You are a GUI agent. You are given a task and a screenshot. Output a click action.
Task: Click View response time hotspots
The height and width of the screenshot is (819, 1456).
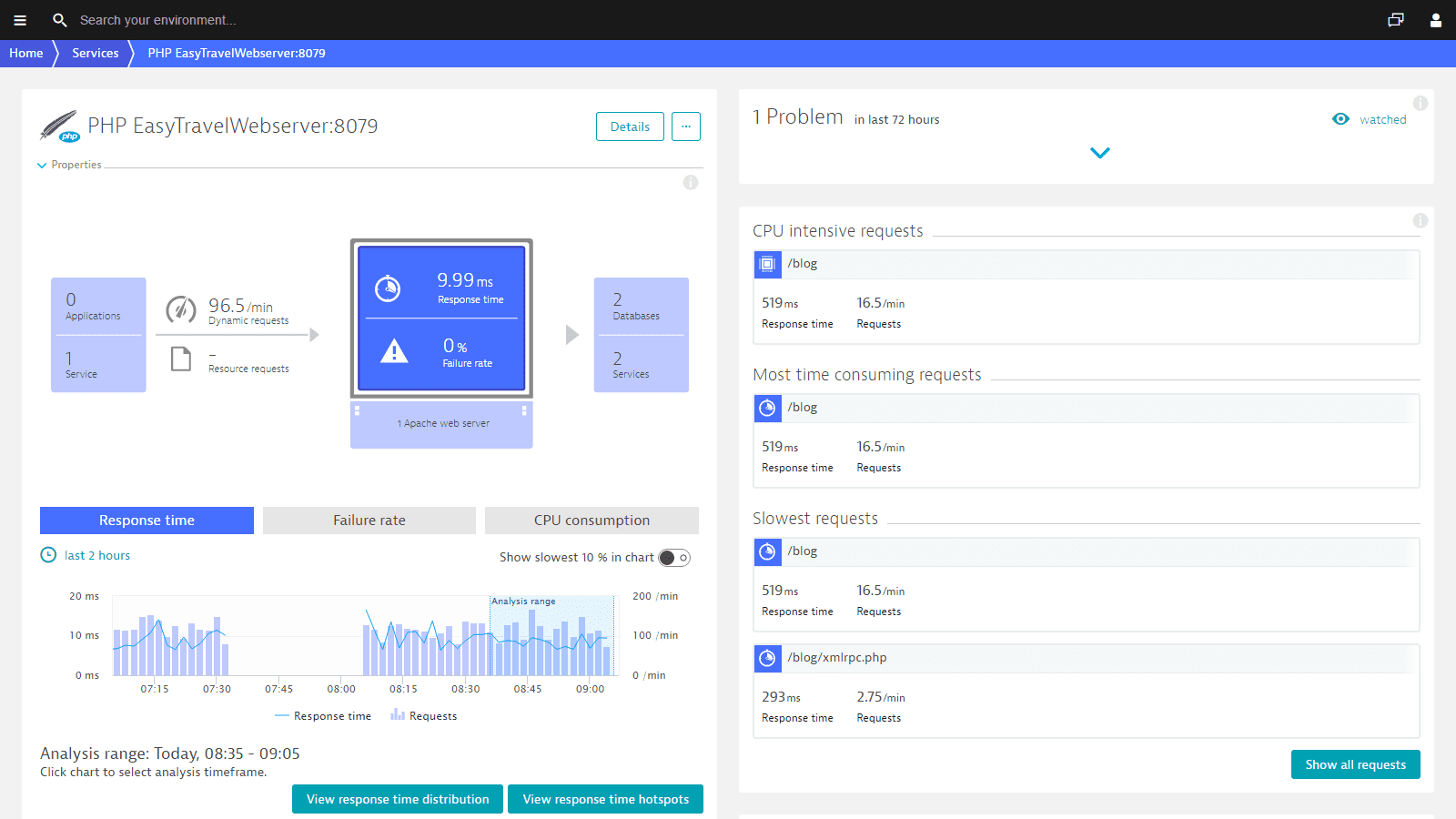point(606,799)
